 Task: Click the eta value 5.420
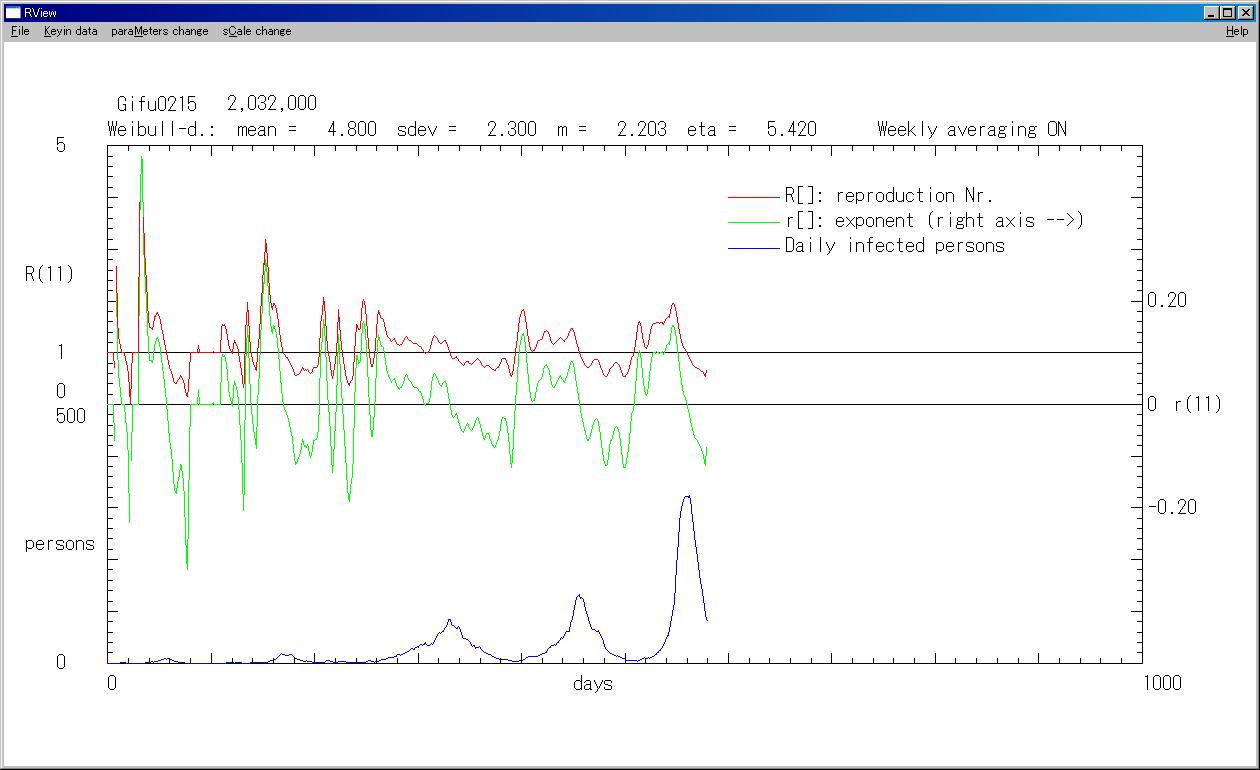tap(791, 129)
